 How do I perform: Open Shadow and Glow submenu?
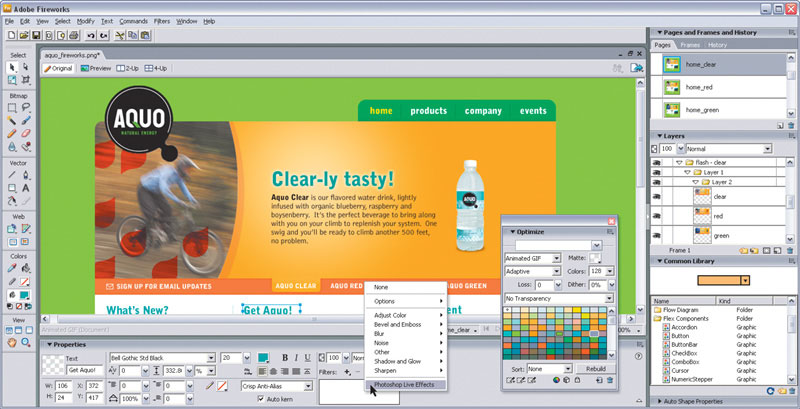click(x=406, y=361)
